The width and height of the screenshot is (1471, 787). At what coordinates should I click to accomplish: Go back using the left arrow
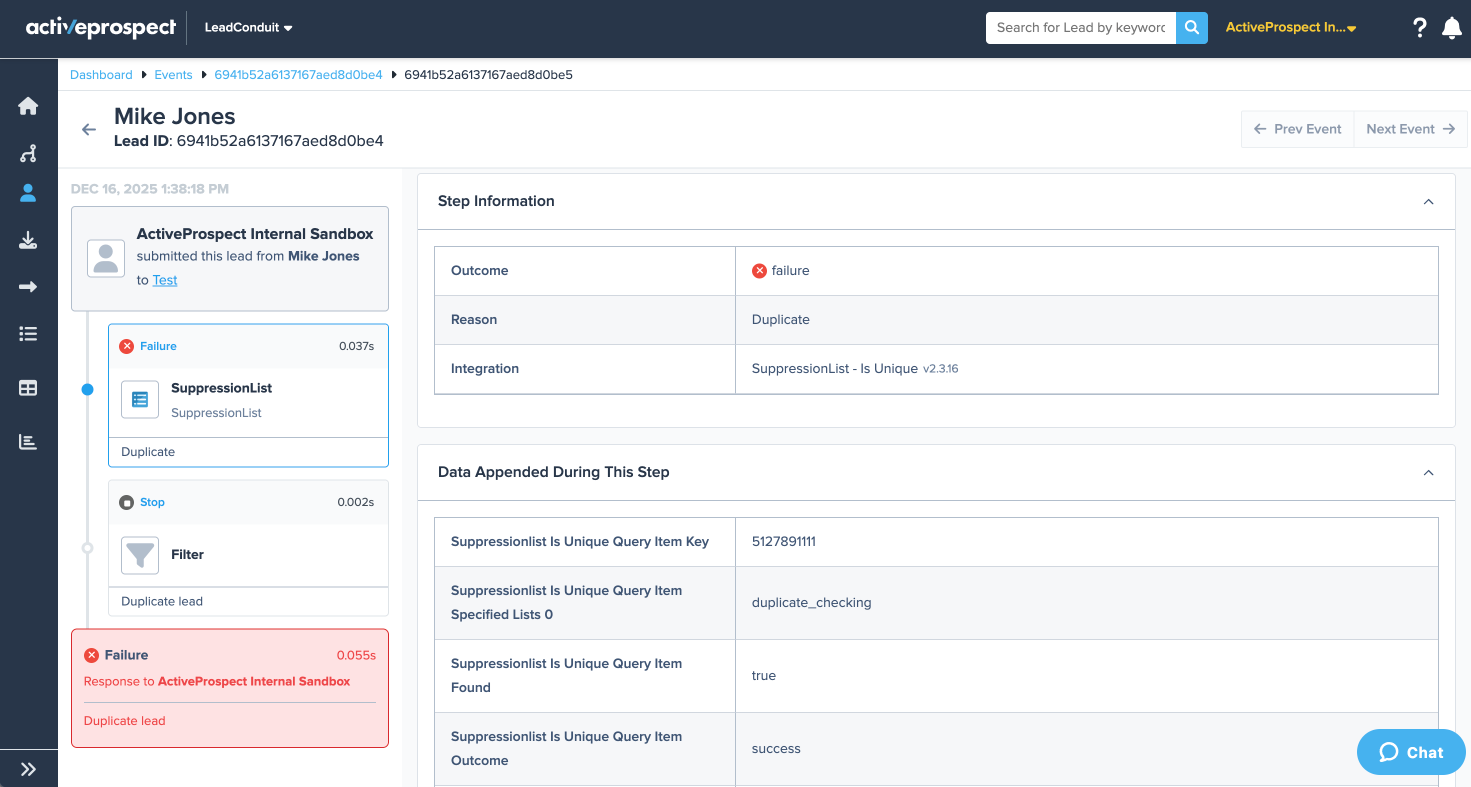click(x=89, y=129)
